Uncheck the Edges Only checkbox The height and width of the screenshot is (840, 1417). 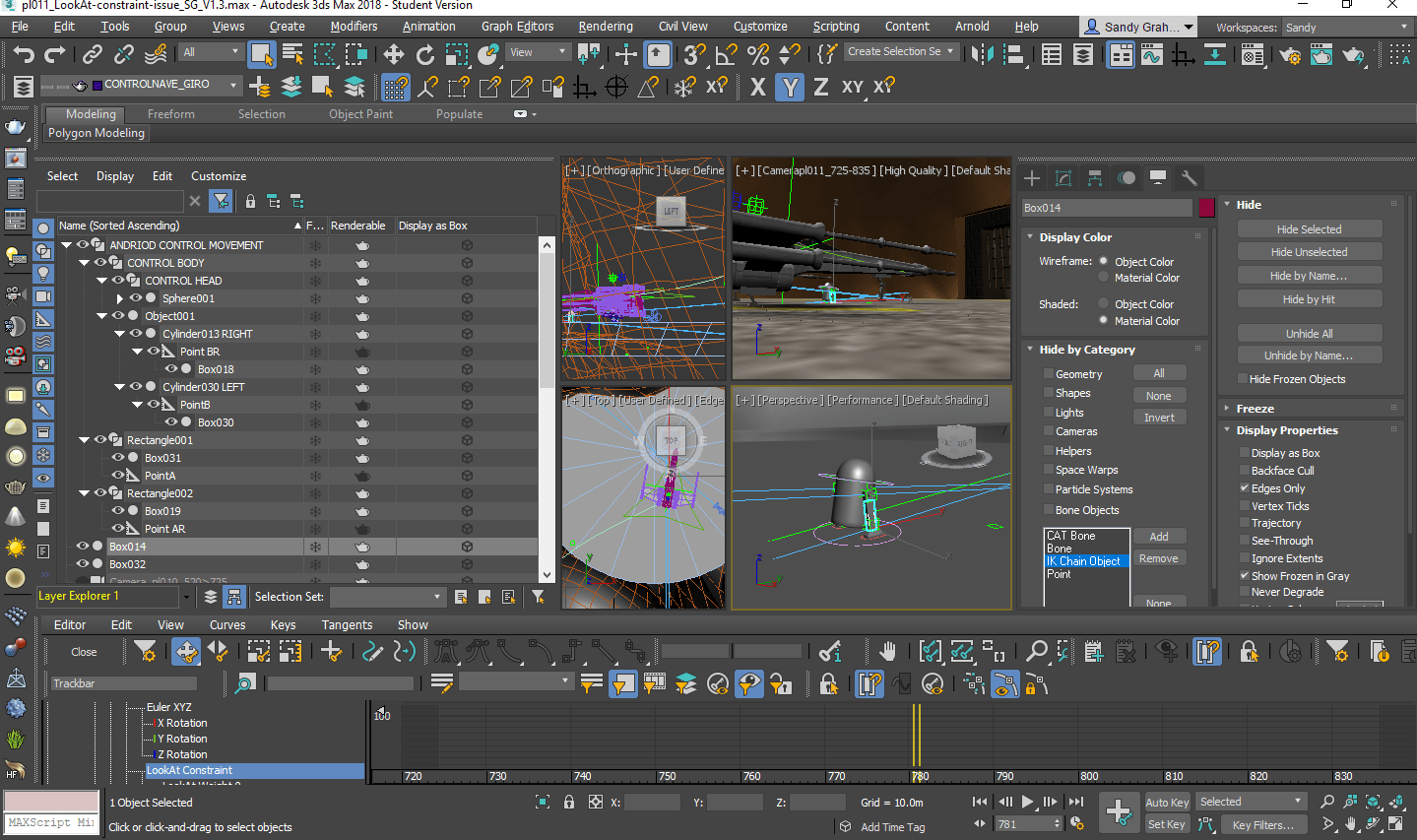point(1245,488)
